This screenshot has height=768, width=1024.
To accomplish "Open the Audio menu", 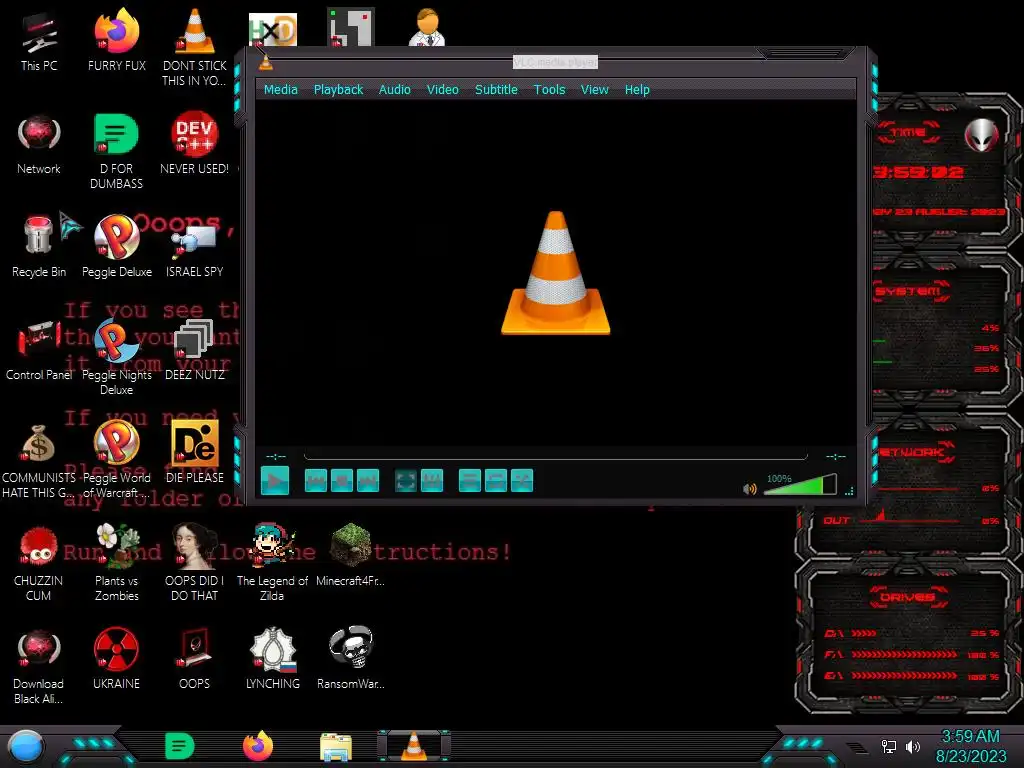I will click(x=394, y=89).
